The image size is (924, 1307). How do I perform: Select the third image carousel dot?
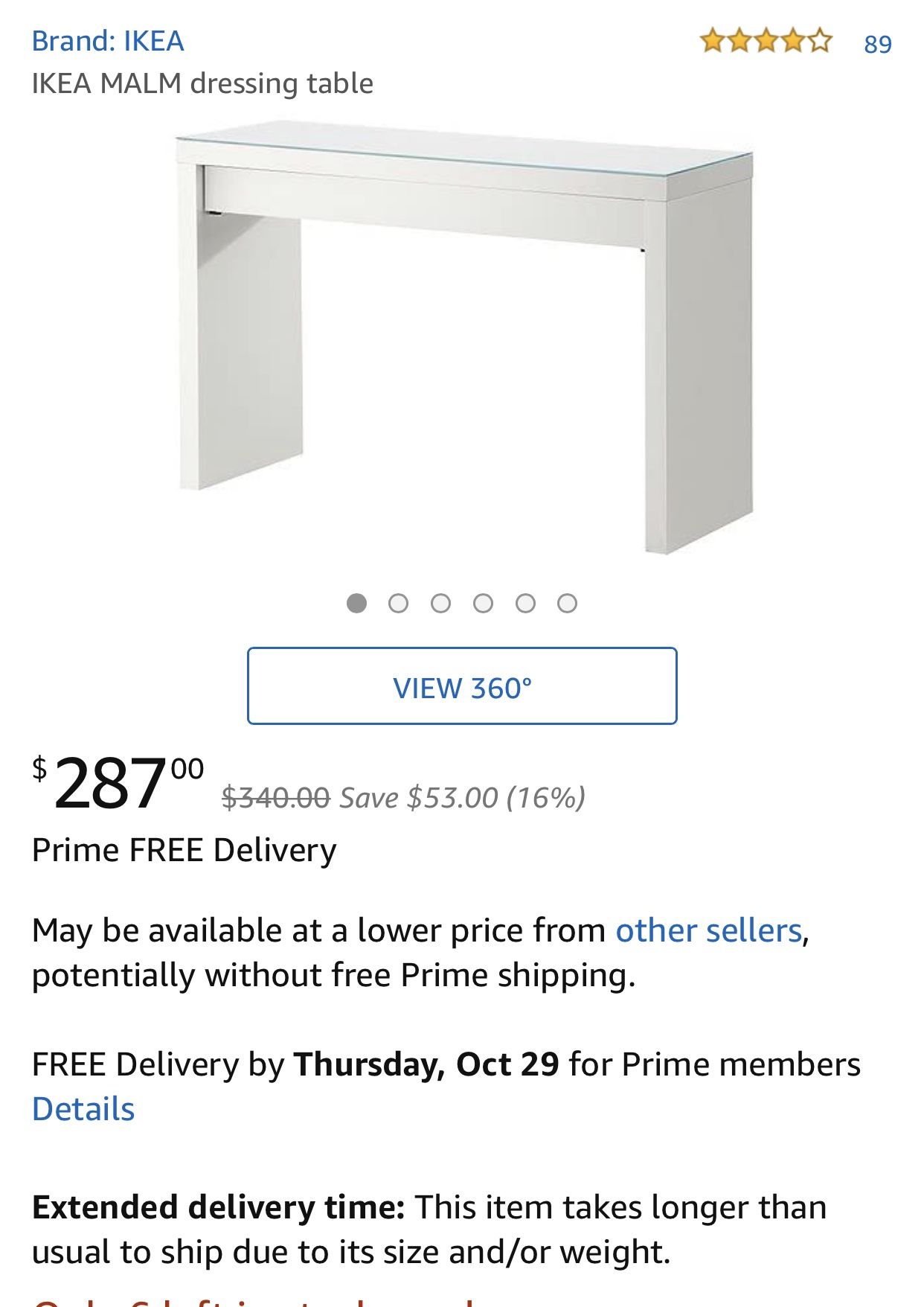click(440, 603)
